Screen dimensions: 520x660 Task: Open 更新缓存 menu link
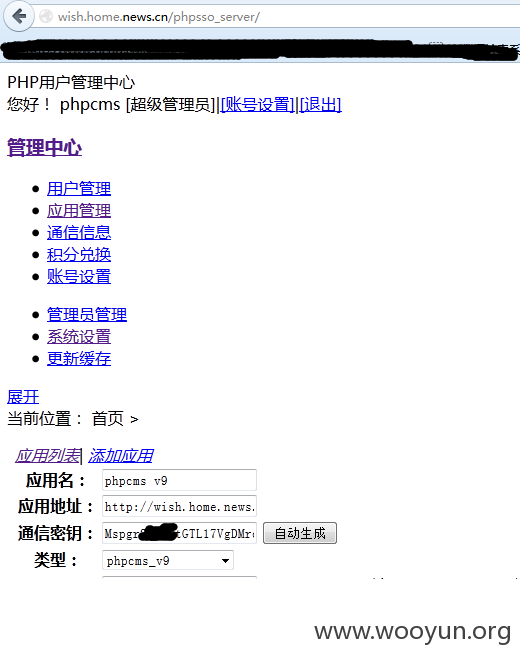point(79,359)
